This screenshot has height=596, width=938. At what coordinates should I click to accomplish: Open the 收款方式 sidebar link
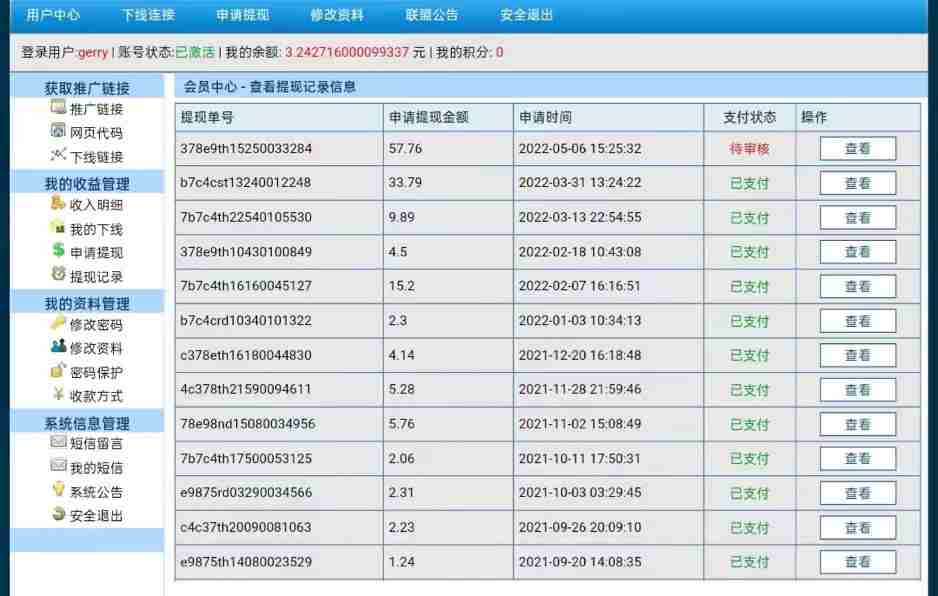click(x=96, y=396)
